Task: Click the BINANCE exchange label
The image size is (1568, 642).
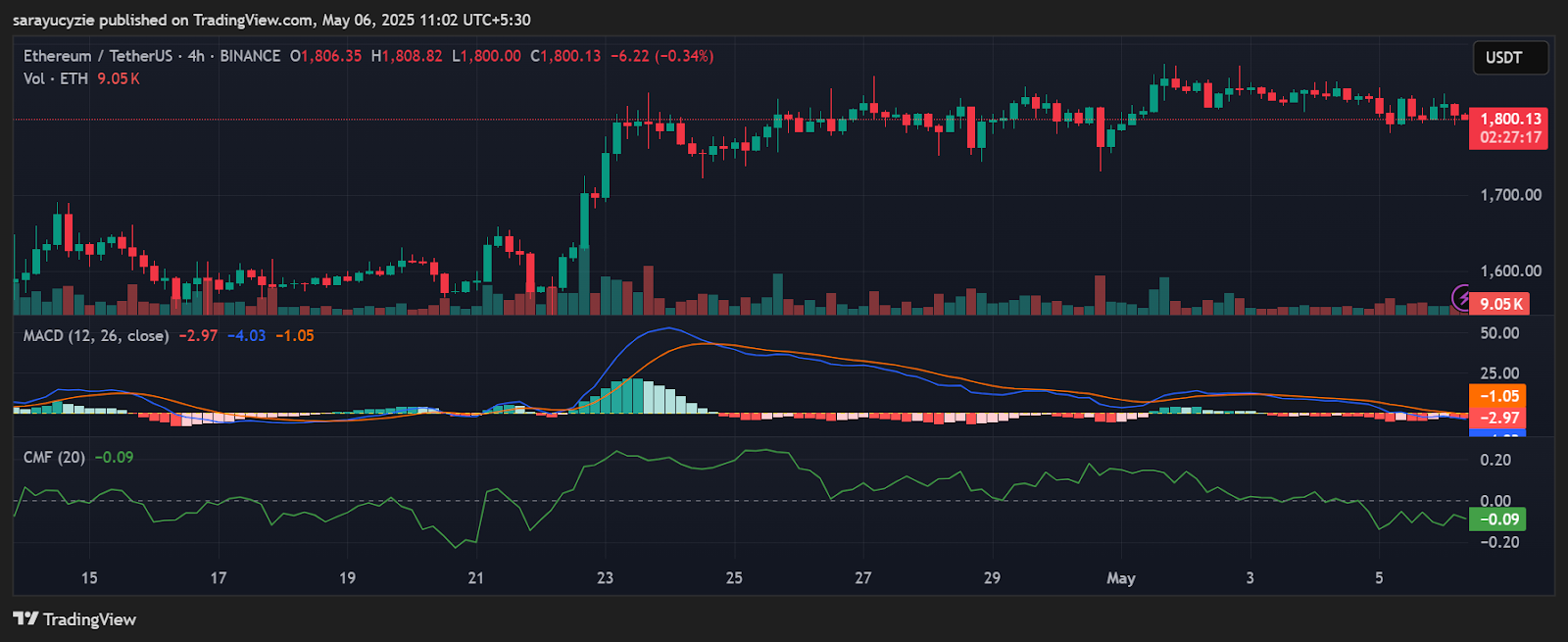Action: pyautogui.click(x=250, y=56)
